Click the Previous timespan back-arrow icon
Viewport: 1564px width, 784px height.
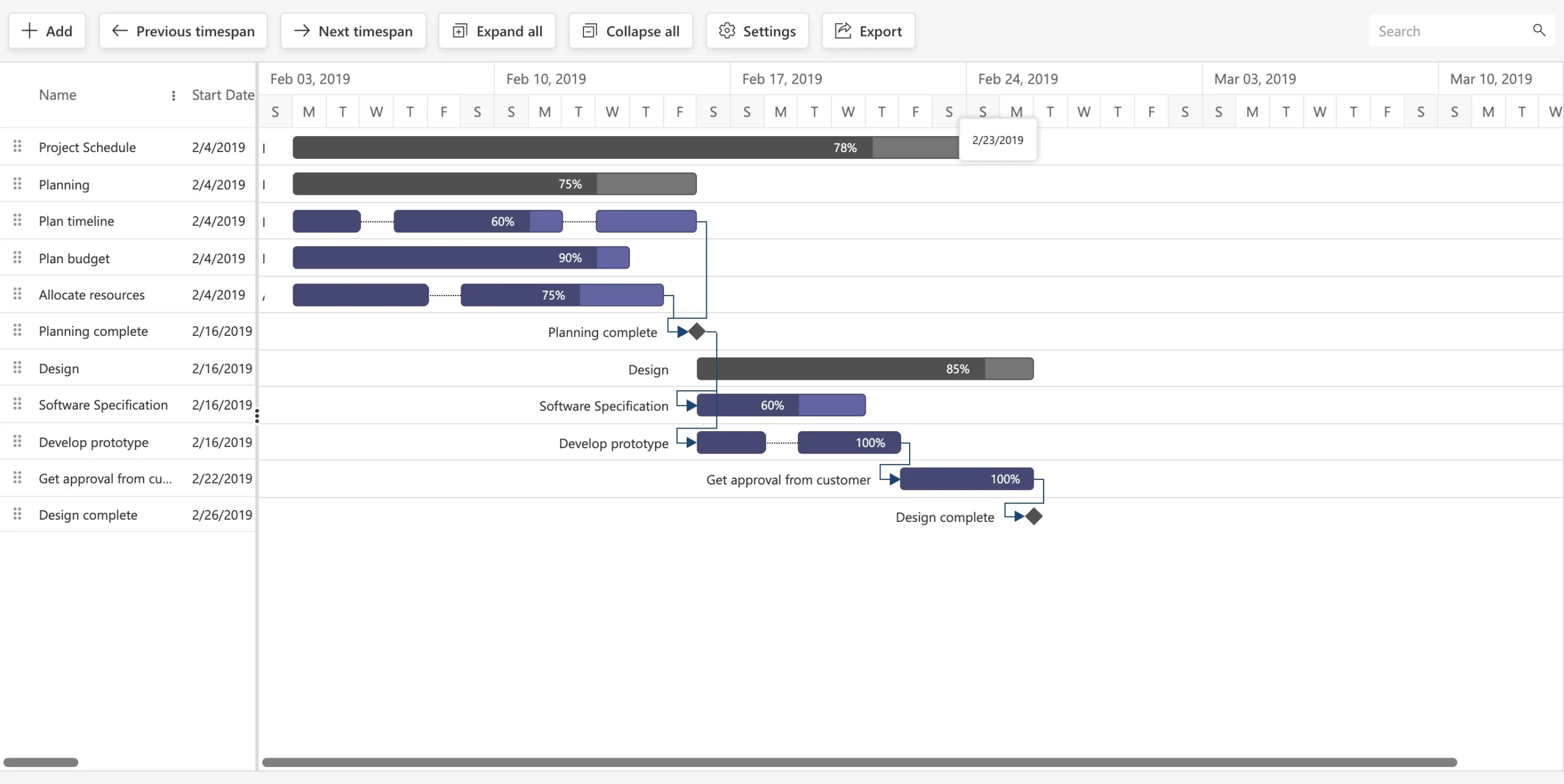(x=120, y=31)
